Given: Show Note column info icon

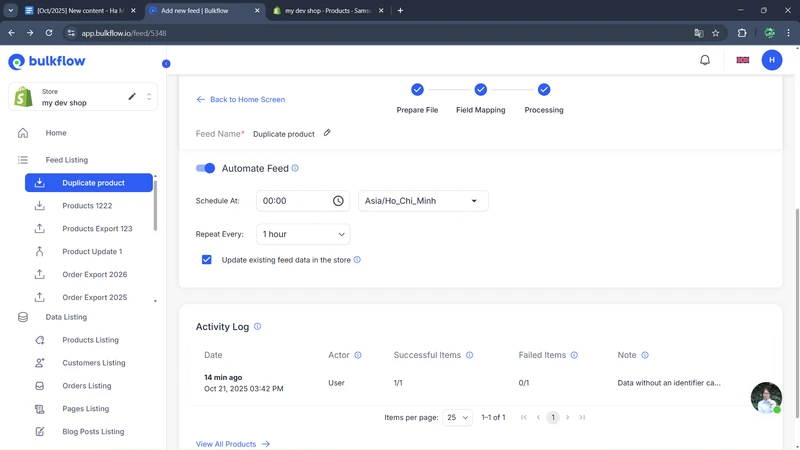Looking at the screenshot, I should [645, 355].
